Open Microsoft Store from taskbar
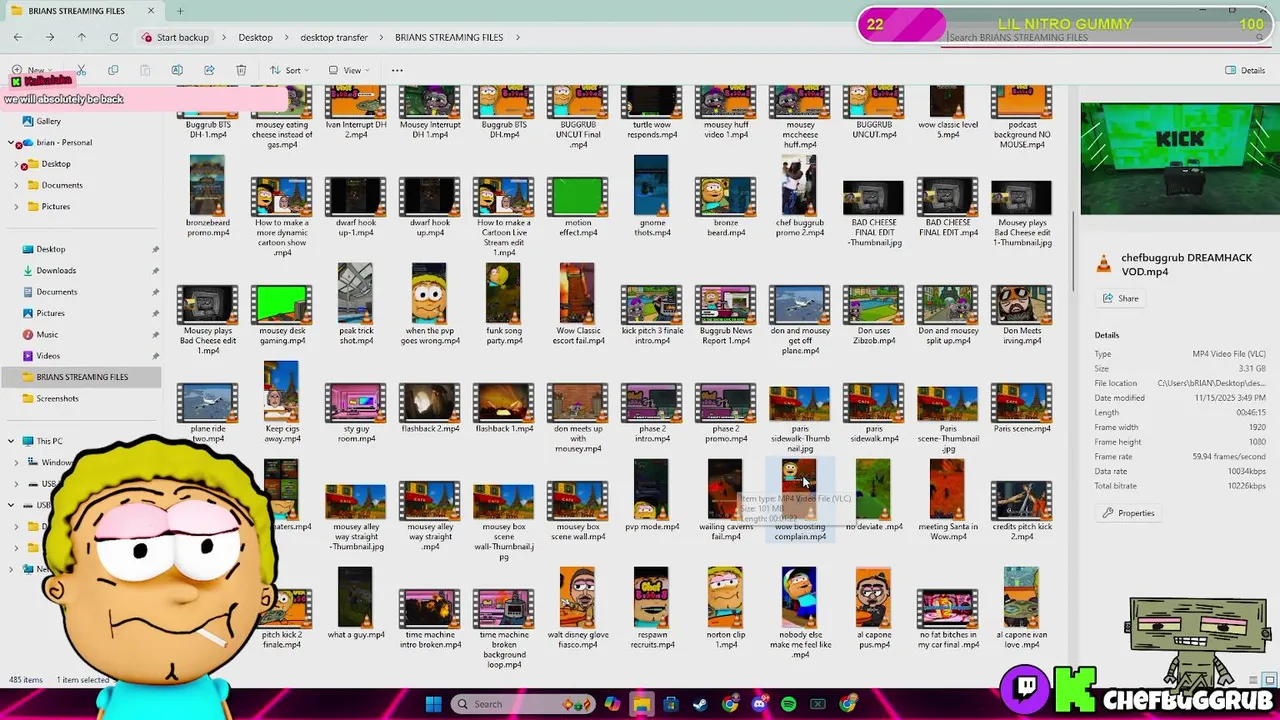Viewport: 1280px width, 720px height. (x=670, y=704)
